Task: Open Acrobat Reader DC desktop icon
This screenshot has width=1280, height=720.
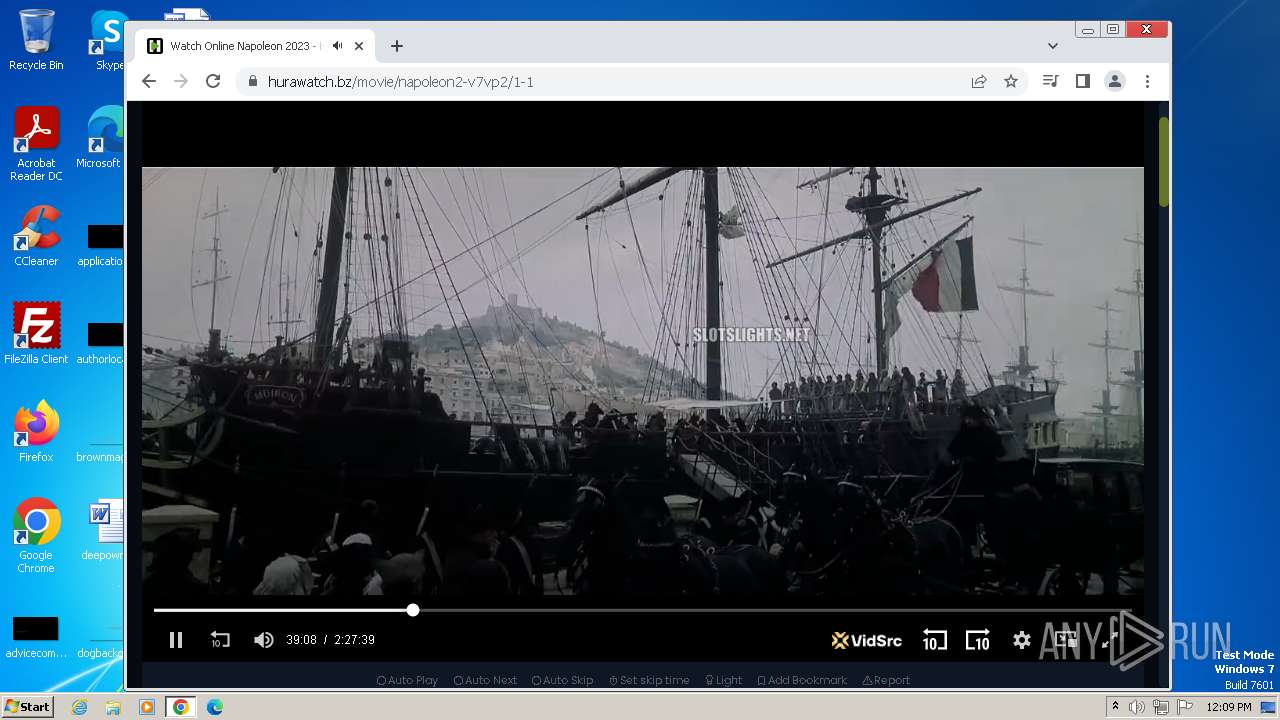Action: pyautogui.click(x=36, y=144)
